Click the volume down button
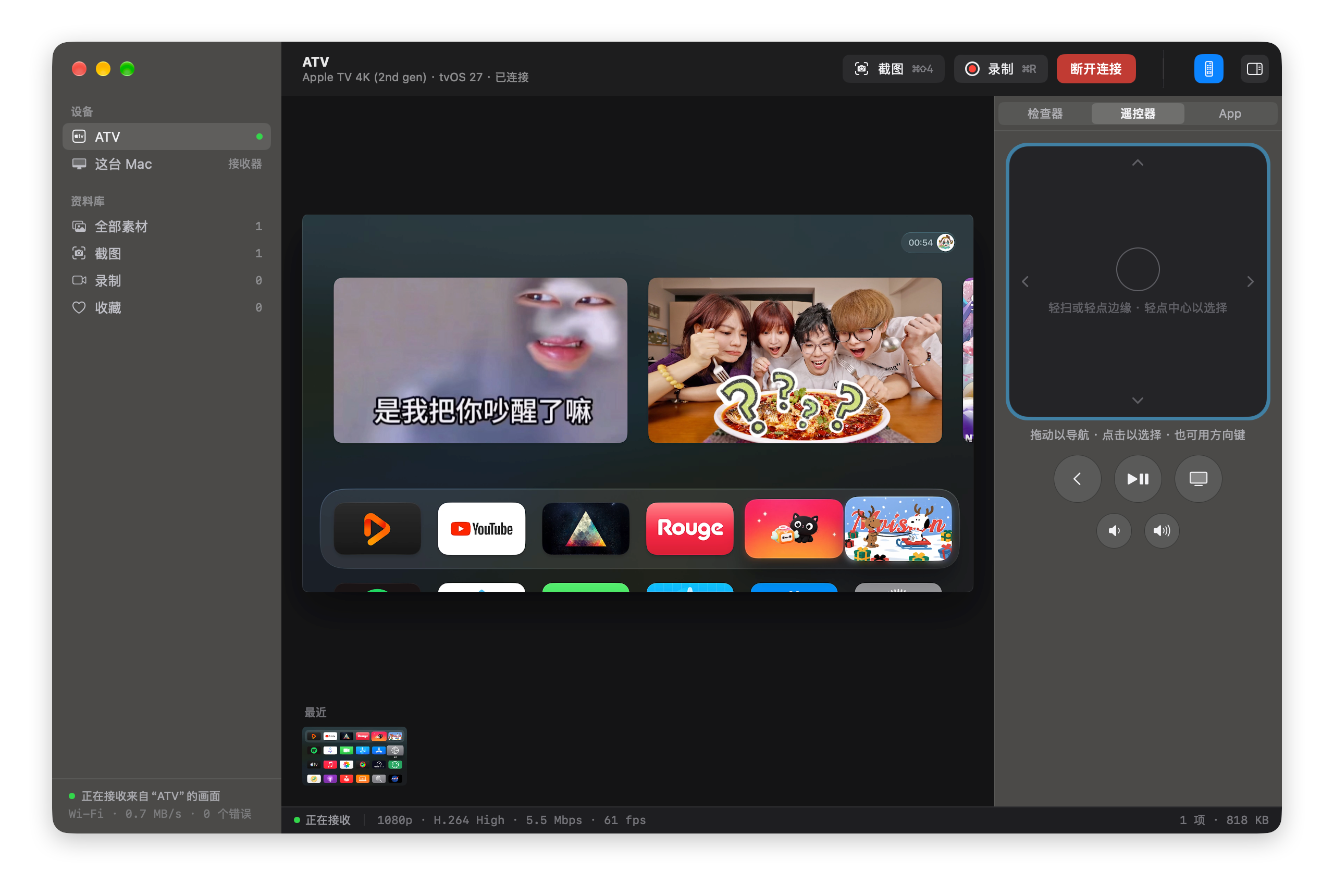The height and width of the screenshot is (896, 1334). (x=1114, y=531)
